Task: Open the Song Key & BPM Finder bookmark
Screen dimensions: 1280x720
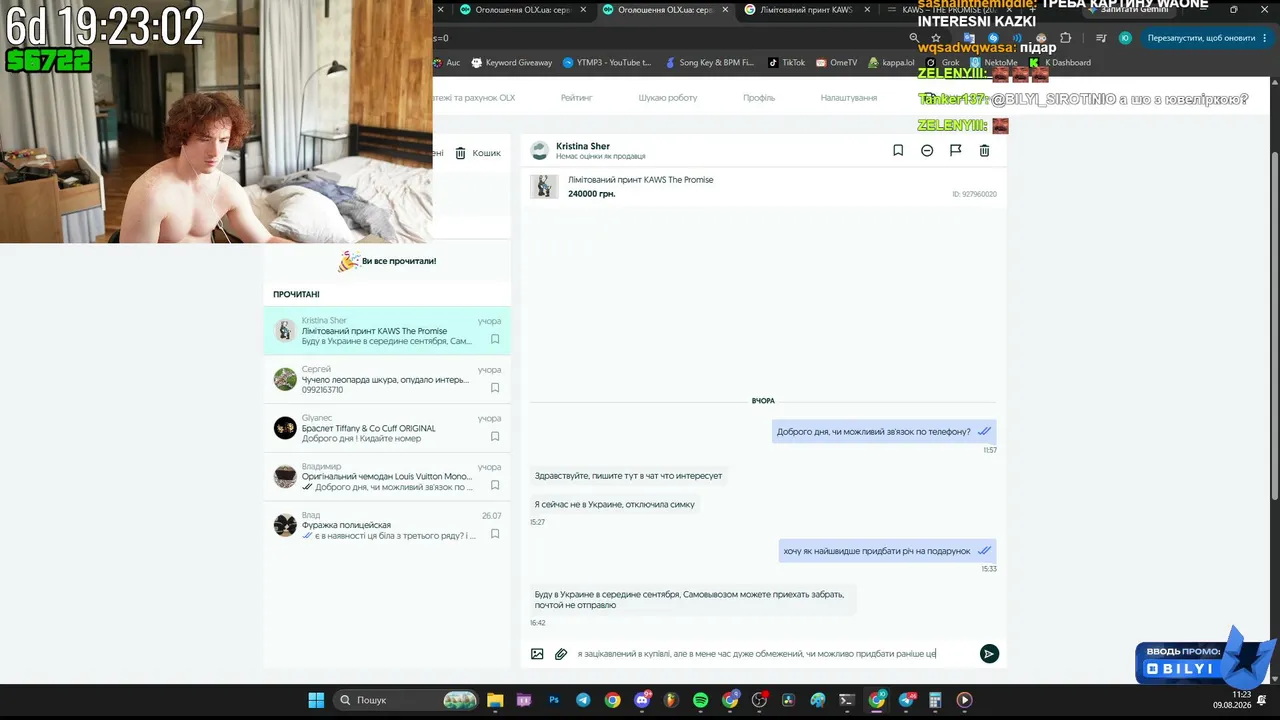Action: click(x=709, y=62)
